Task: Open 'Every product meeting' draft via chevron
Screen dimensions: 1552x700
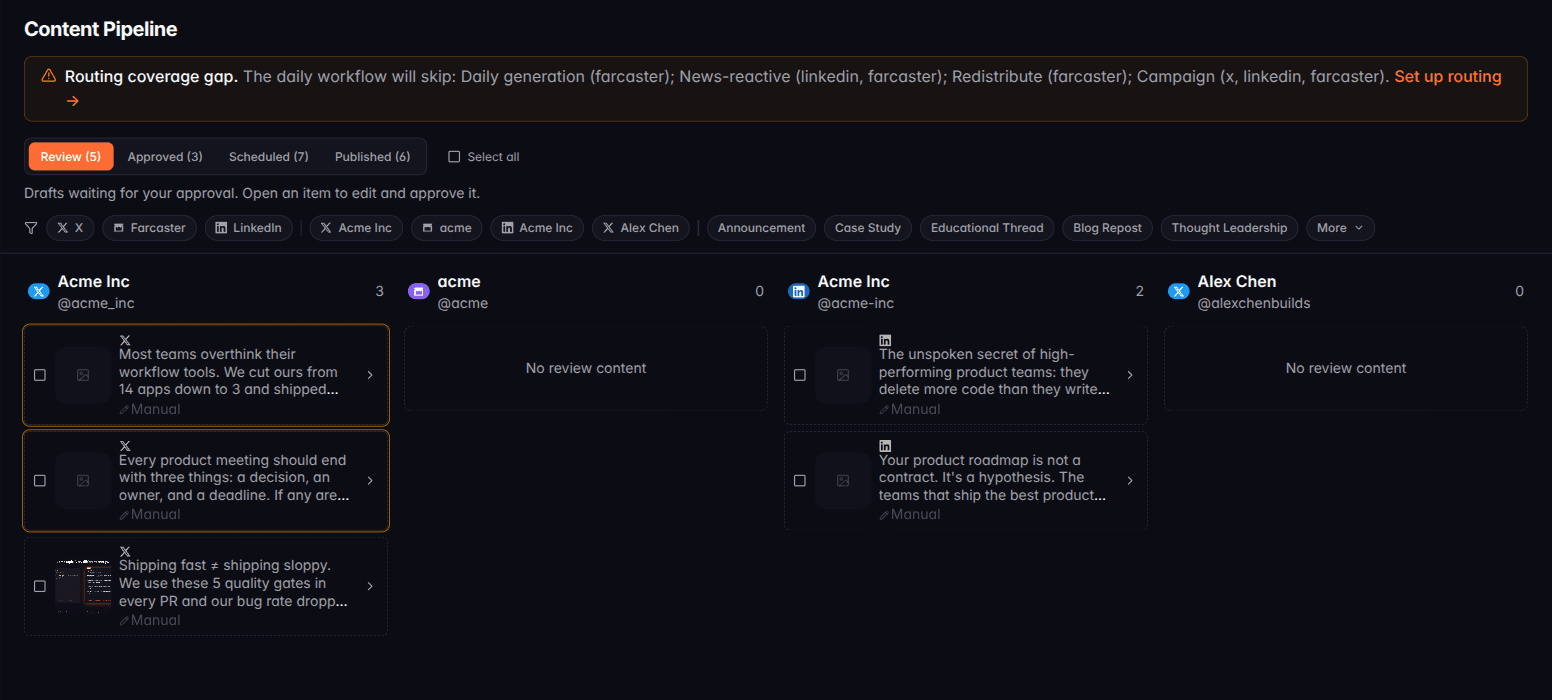Action: (370, 480)
